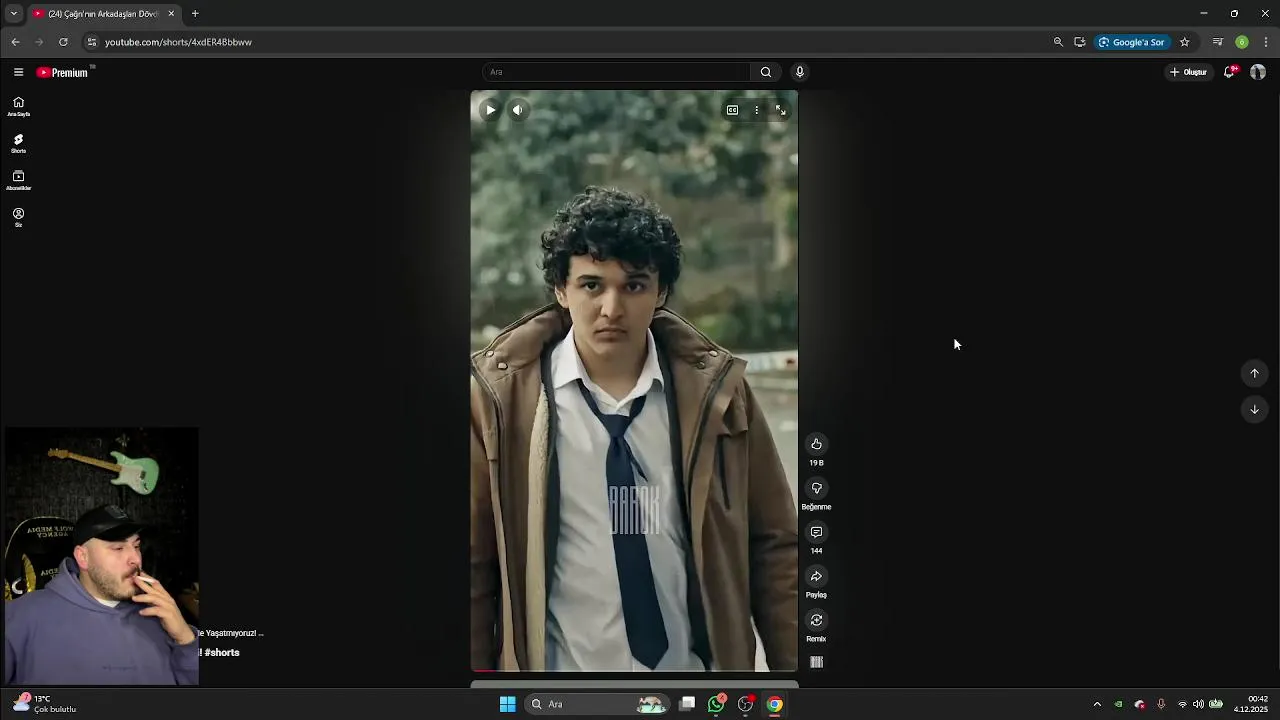
Task: Open the Chrome profile avatar
Action: point(1242,42)
